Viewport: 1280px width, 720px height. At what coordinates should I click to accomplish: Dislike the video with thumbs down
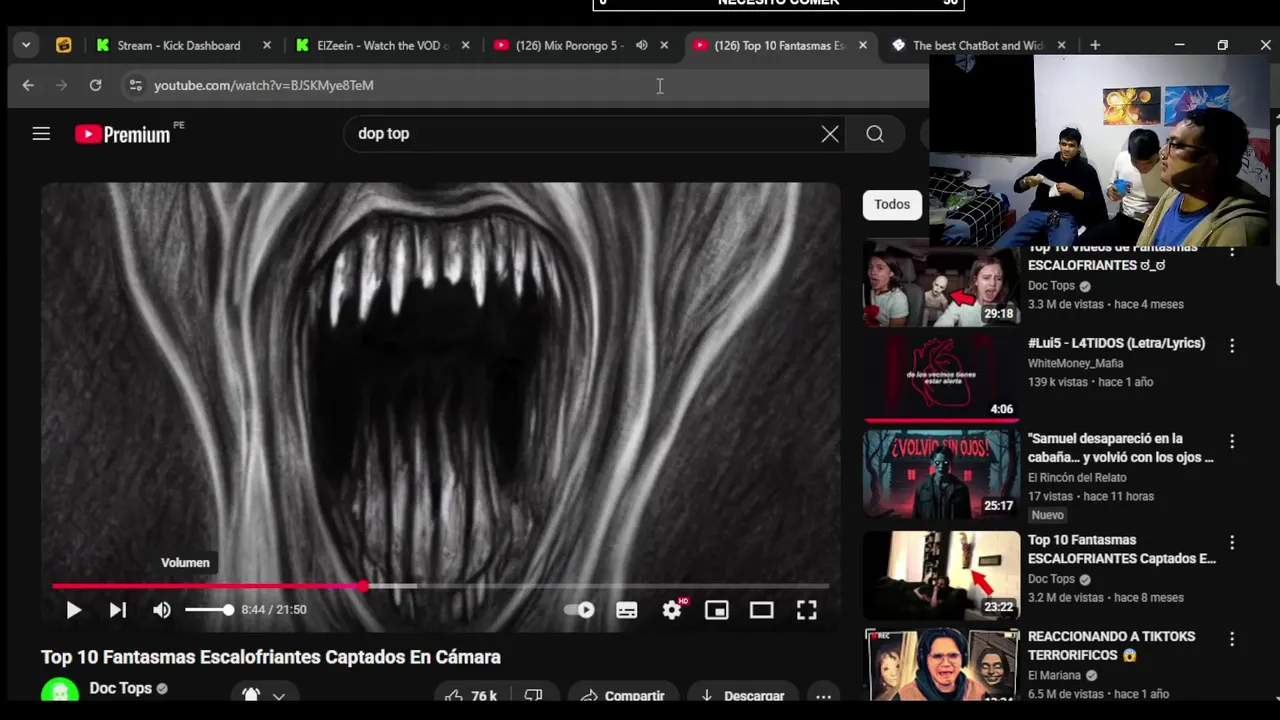pyautogui.click(x=534, y=696)
